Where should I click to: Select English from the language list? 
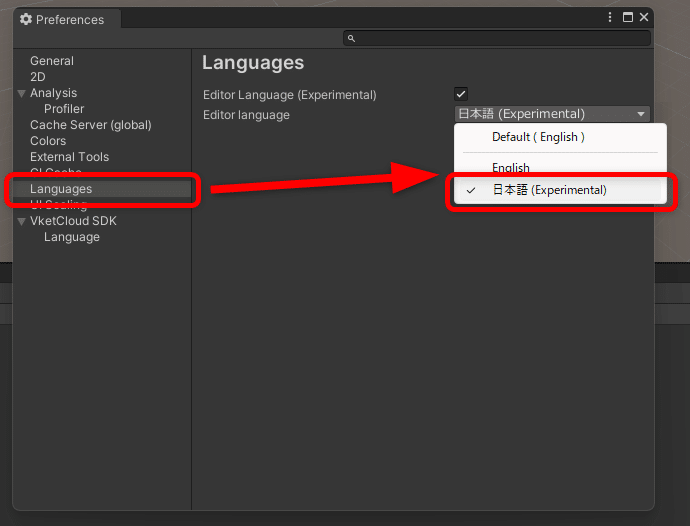(x=511, y=168)
